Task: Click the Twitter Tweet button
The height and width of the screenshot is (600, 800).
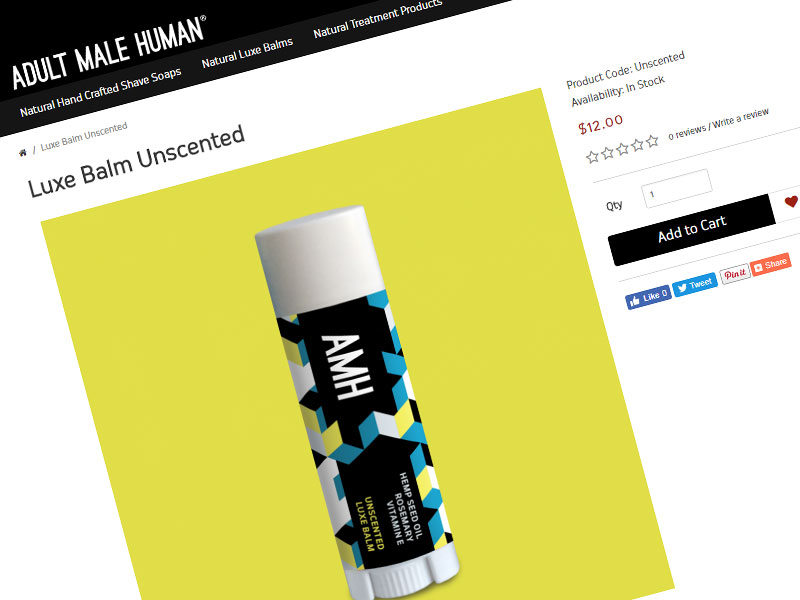Action: [695, 285]
